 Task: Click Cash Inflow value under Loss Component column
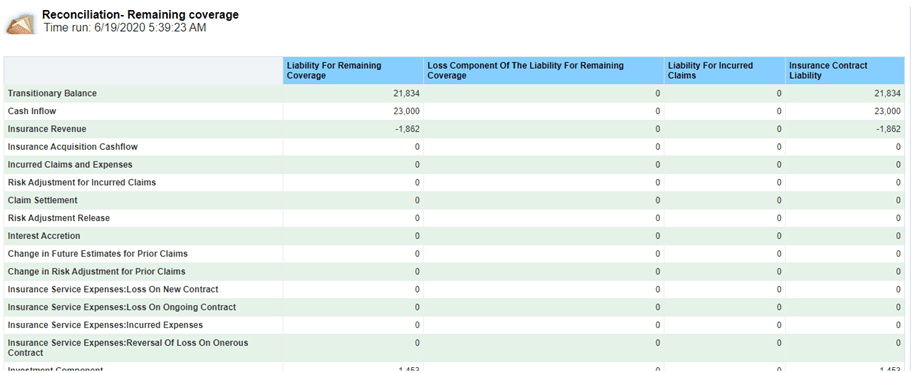pyautogui.click(x=658, y=111)
